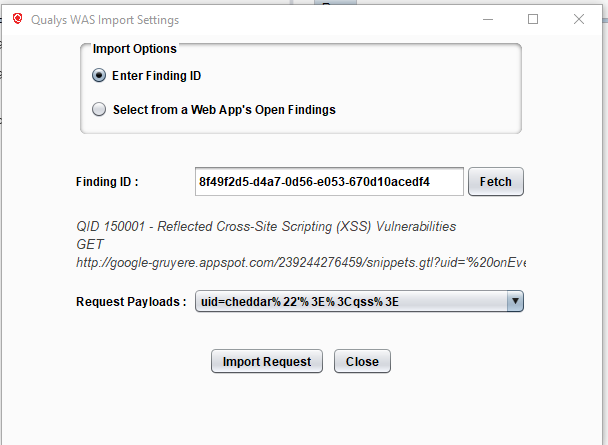This screenshot has width=608, height=445.
Task: Click the 'Finding ID :' field label
Action: 107,182
